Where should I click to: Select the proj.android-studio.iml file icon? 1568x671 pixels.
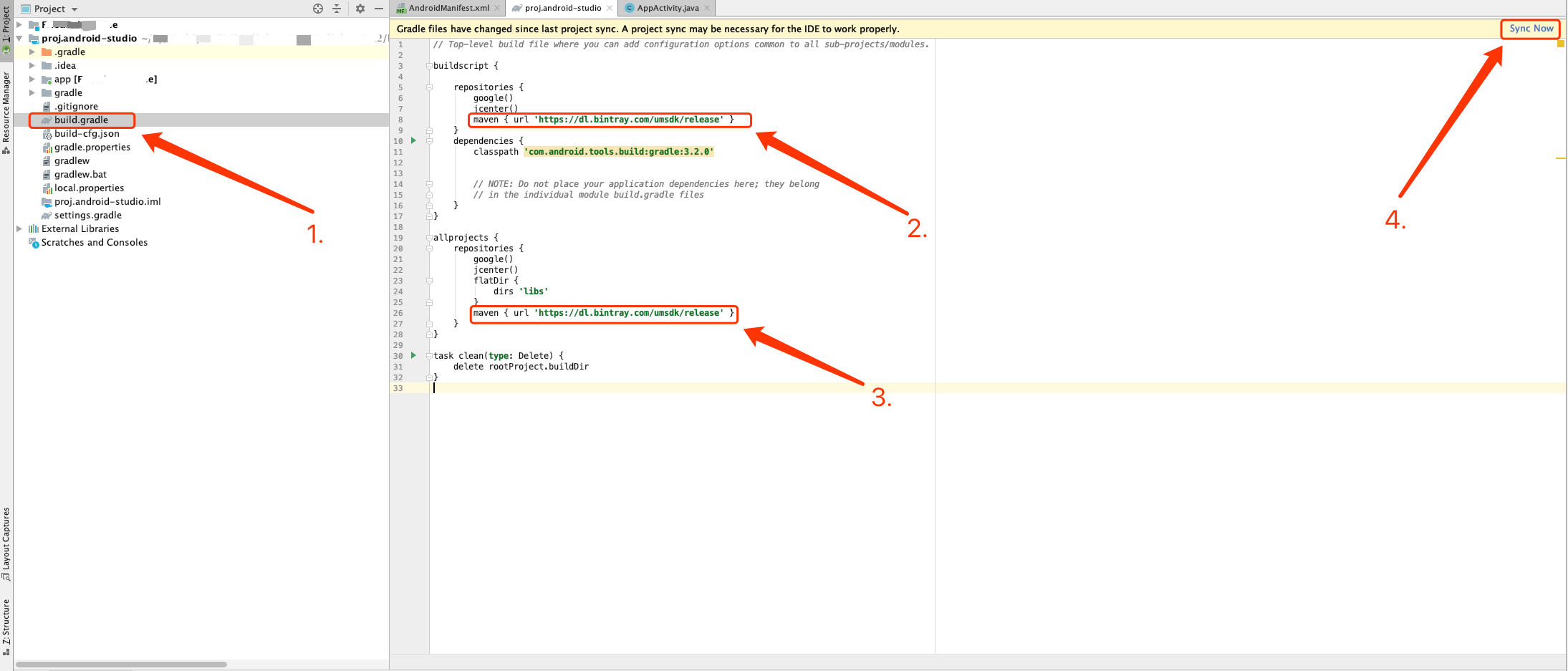point(47,202)
